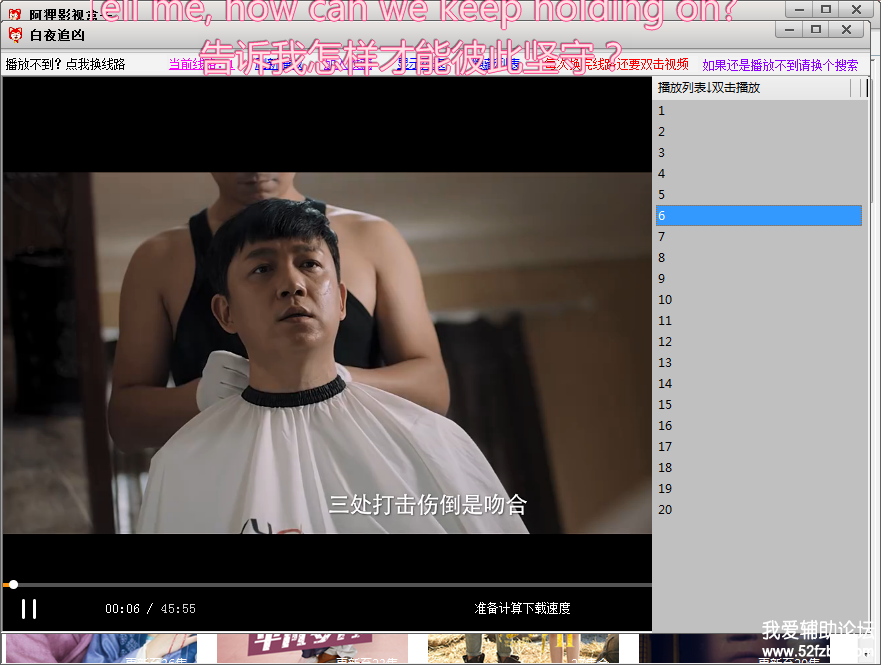Click the progress bar handle at playback start

(13, 585)
